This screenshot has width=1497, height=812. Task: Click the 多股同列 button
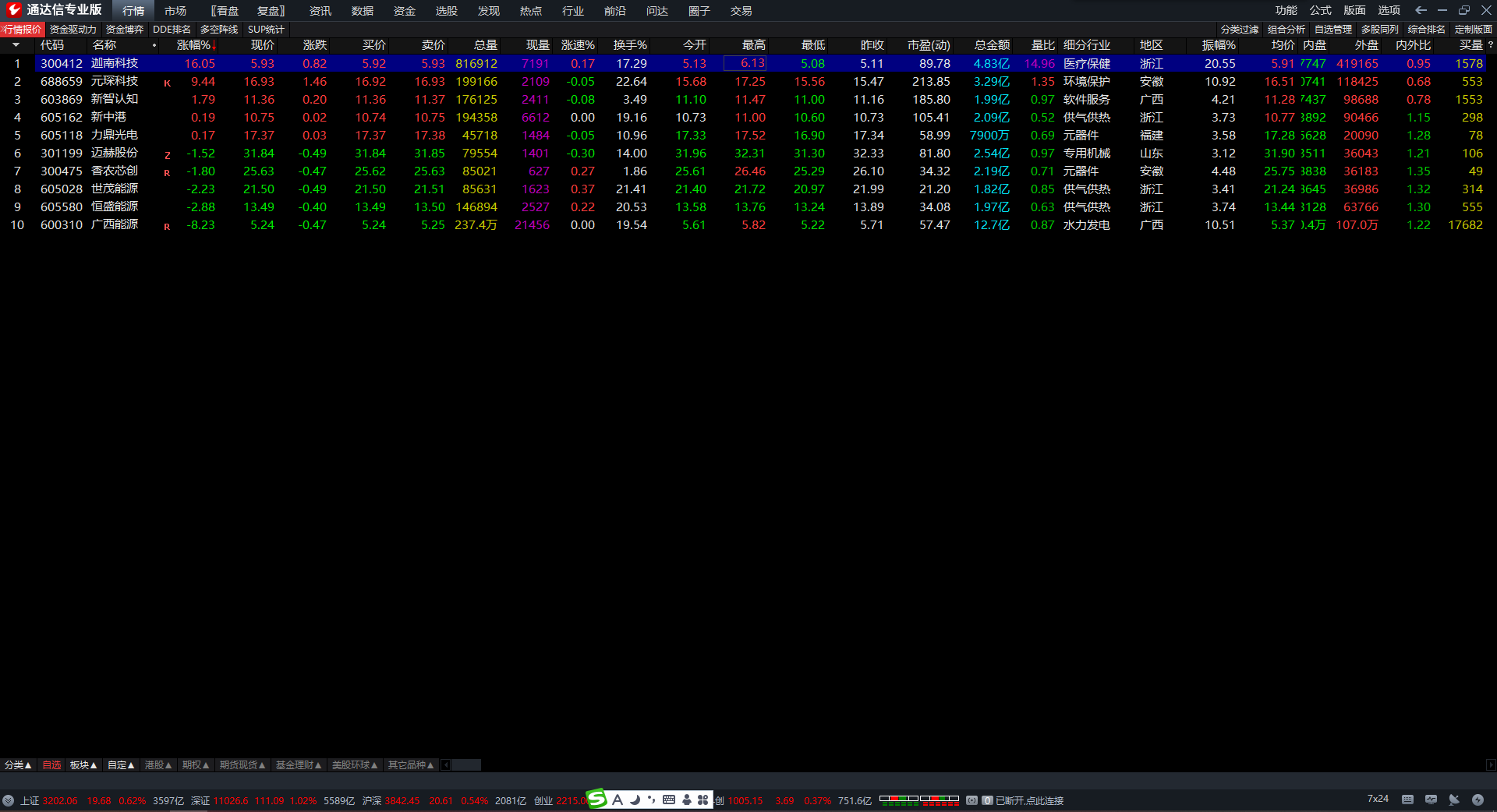(1380, 30)
